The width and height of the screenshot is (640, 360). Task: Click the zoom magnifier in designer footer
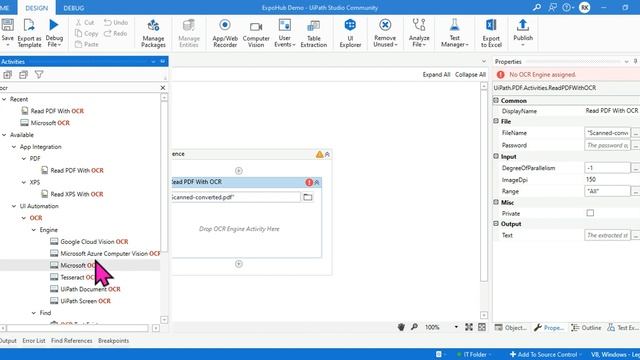click(x=414, y=327)
